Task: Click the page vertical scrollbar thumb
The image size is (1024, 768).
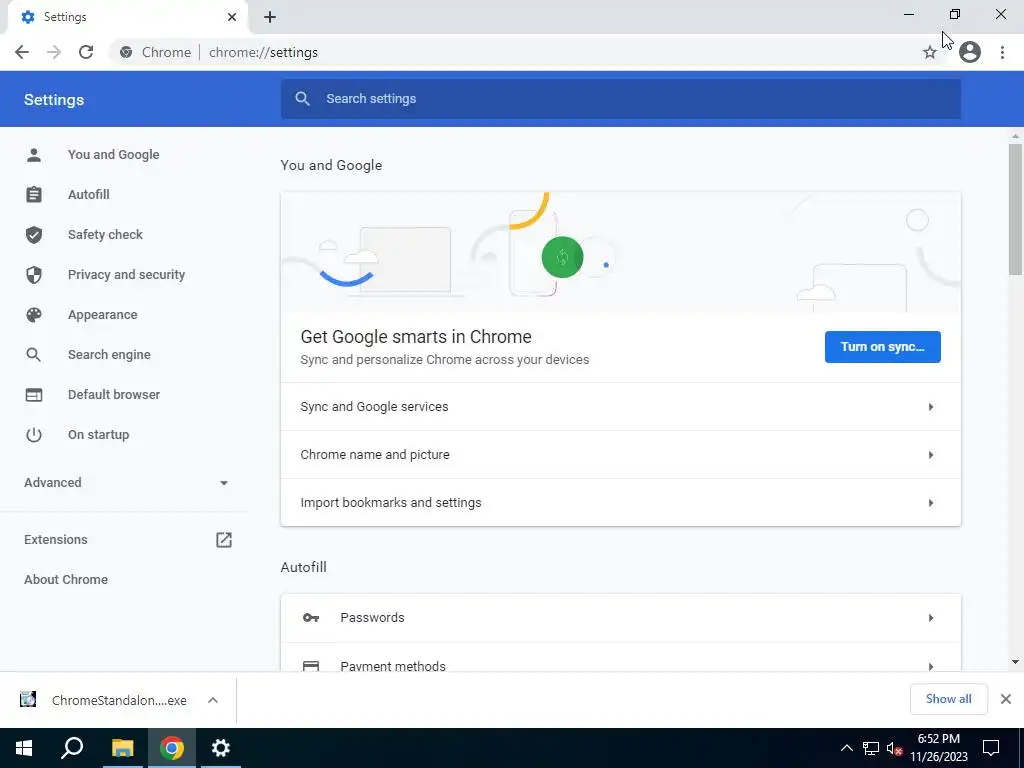Action: click(x=1015, y=209)
